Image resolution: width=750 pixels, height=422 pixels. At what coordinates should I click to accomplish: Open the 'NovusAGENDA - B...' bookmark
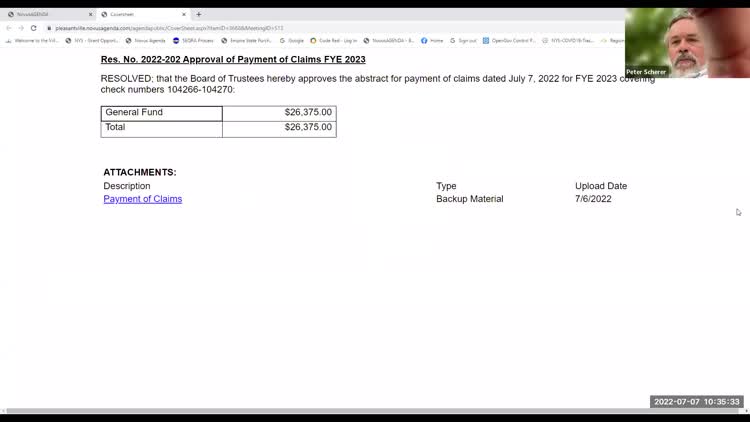tap(389, 41)
